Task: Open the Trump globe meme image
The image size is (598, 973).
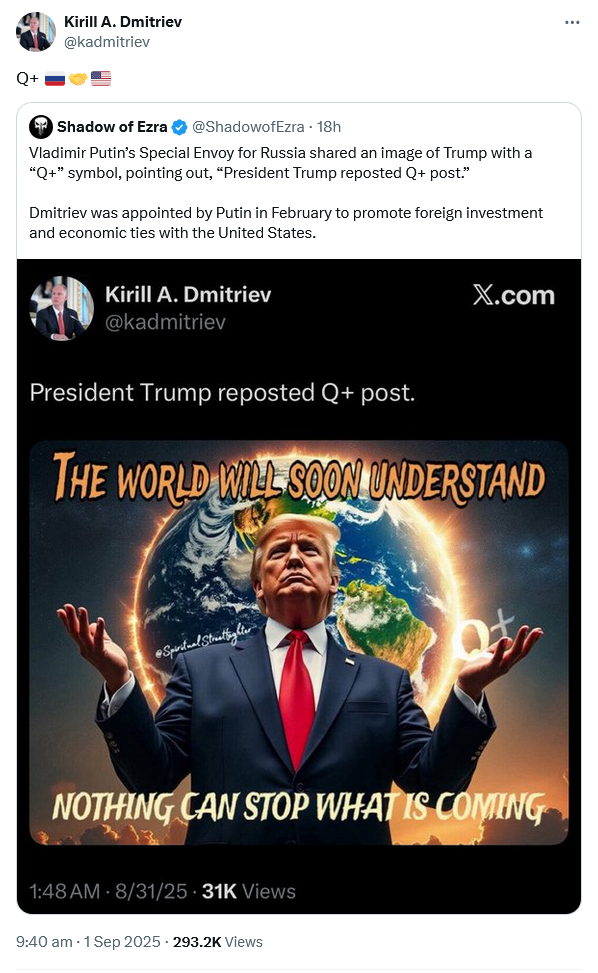Action: click(299, 643)
